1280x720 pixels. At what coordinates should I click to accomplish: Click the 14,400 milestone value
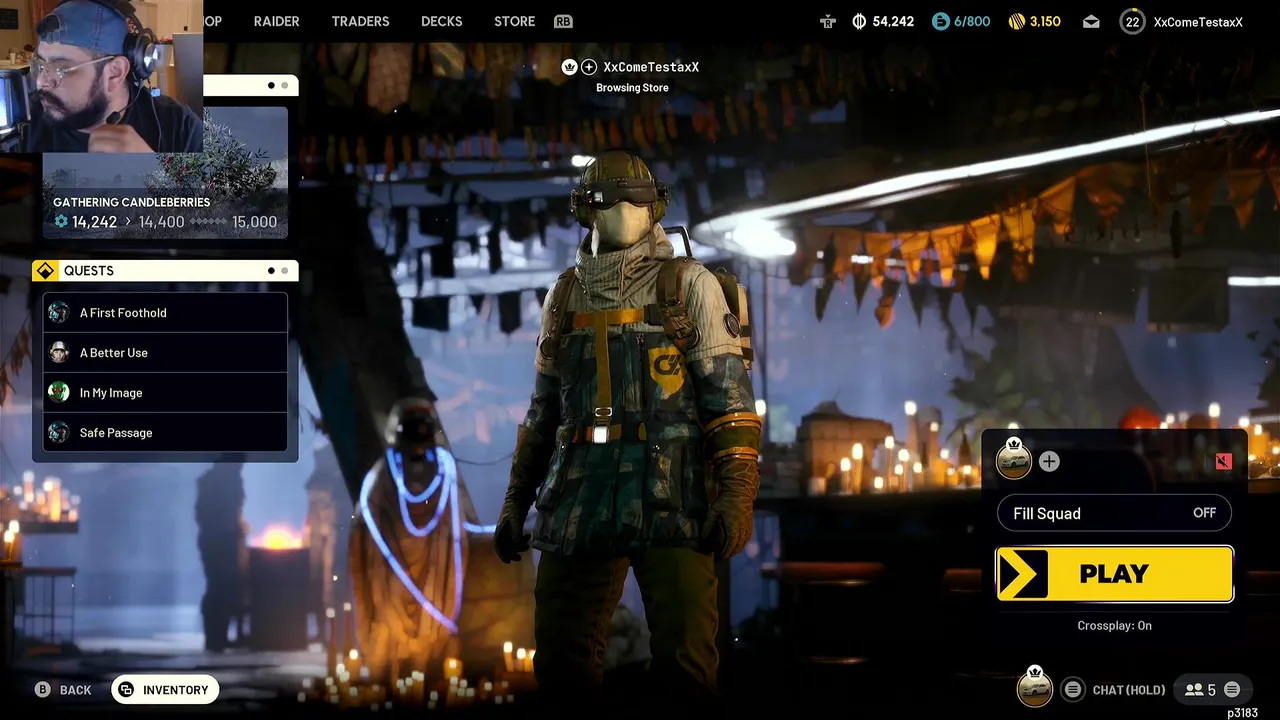click(161, 222)
